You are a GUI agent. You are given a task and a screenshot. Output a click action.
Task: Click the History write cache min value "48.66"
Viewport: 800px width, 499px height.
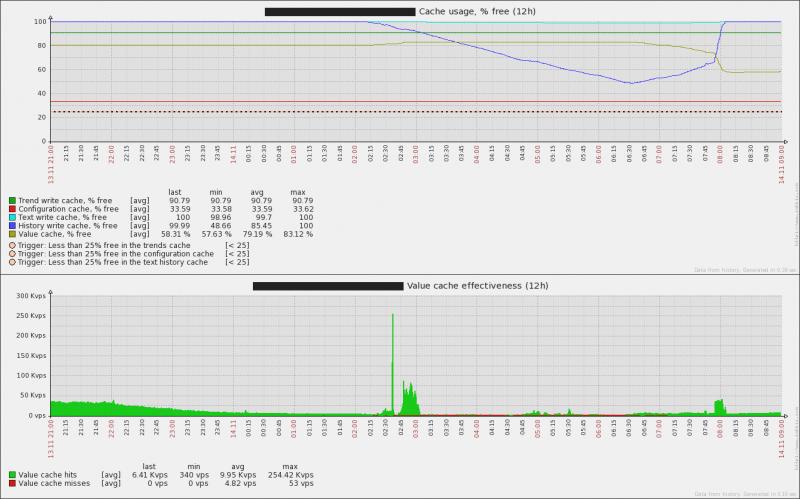[221, 226]
